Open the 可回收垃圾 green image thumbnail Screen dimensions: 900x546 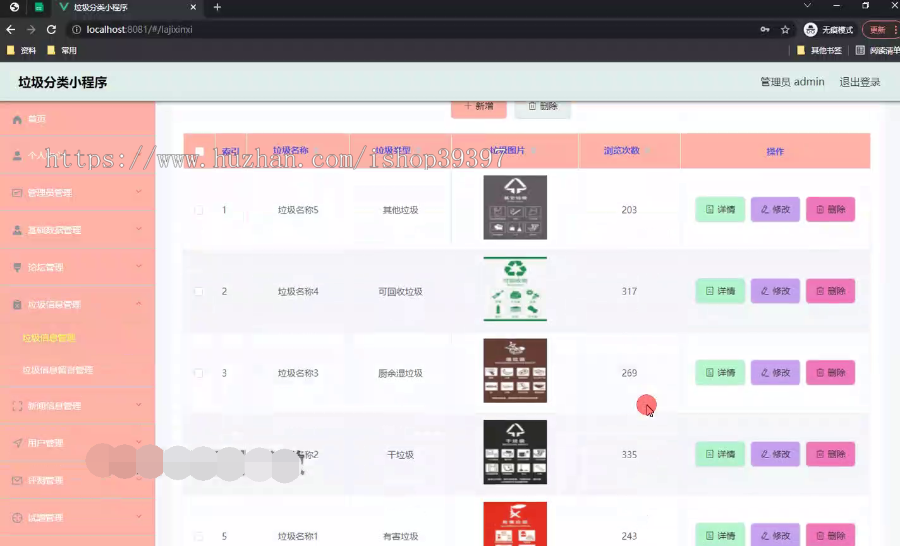tap(515, 289)
